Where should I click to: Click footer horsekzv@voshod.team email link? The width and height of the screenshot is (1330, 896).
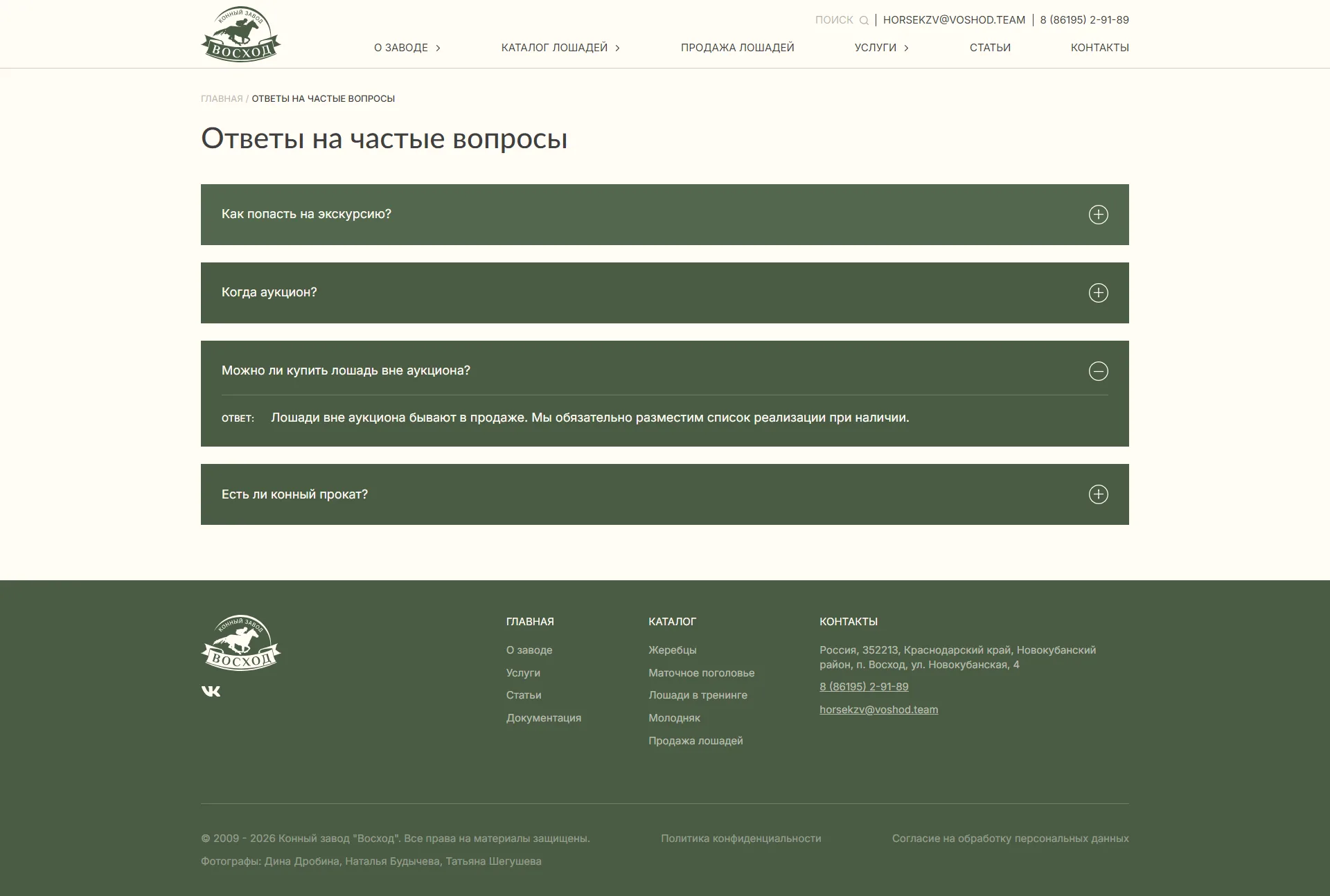pos(878,710)
